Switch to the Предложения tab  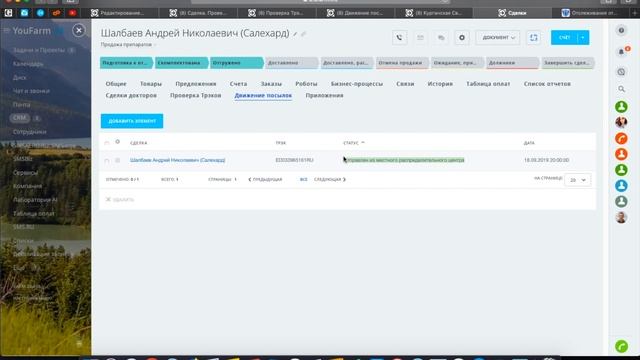click(x=196, y=84)
